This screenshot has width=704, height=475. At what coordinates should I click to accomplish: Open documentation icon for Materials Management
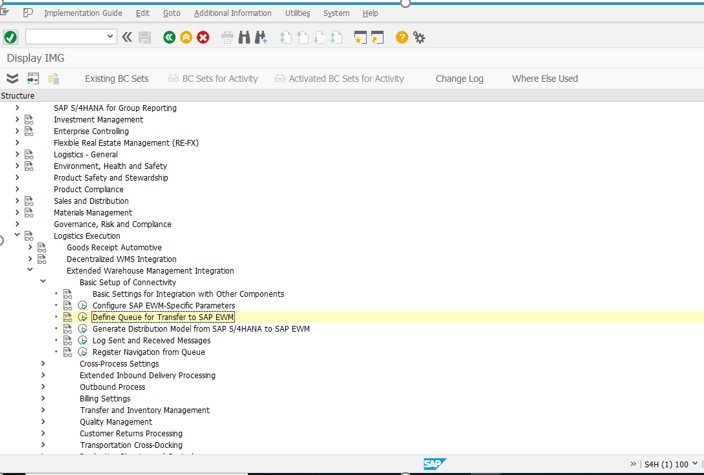(29, 212)
